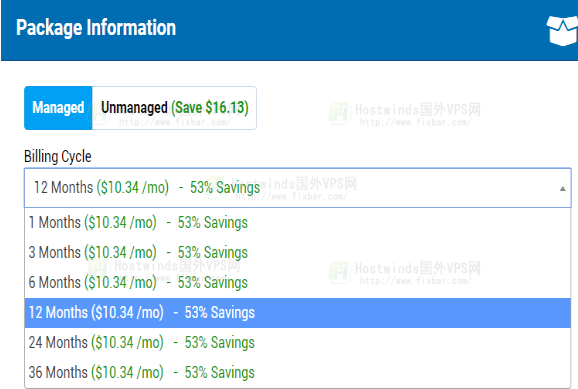The image size is (578, 389).
Task: Choose the 1 Months billing option
Action: click(297, 223)
